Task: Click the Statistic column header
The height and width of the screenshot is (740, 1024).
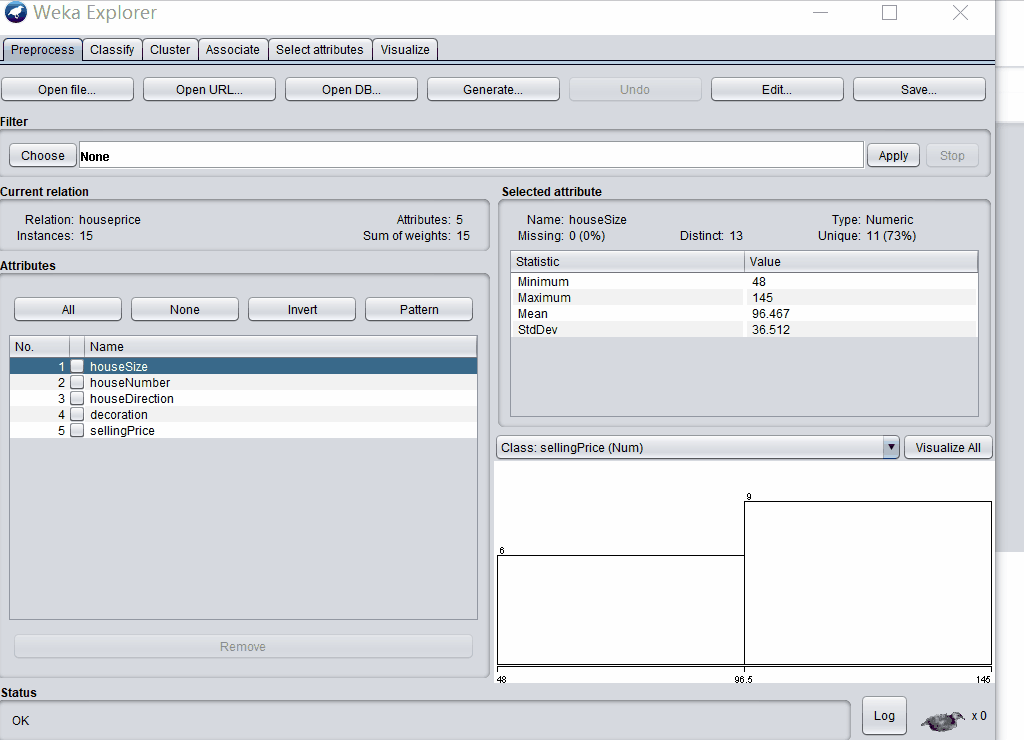Action: click(x=628, y=261)
